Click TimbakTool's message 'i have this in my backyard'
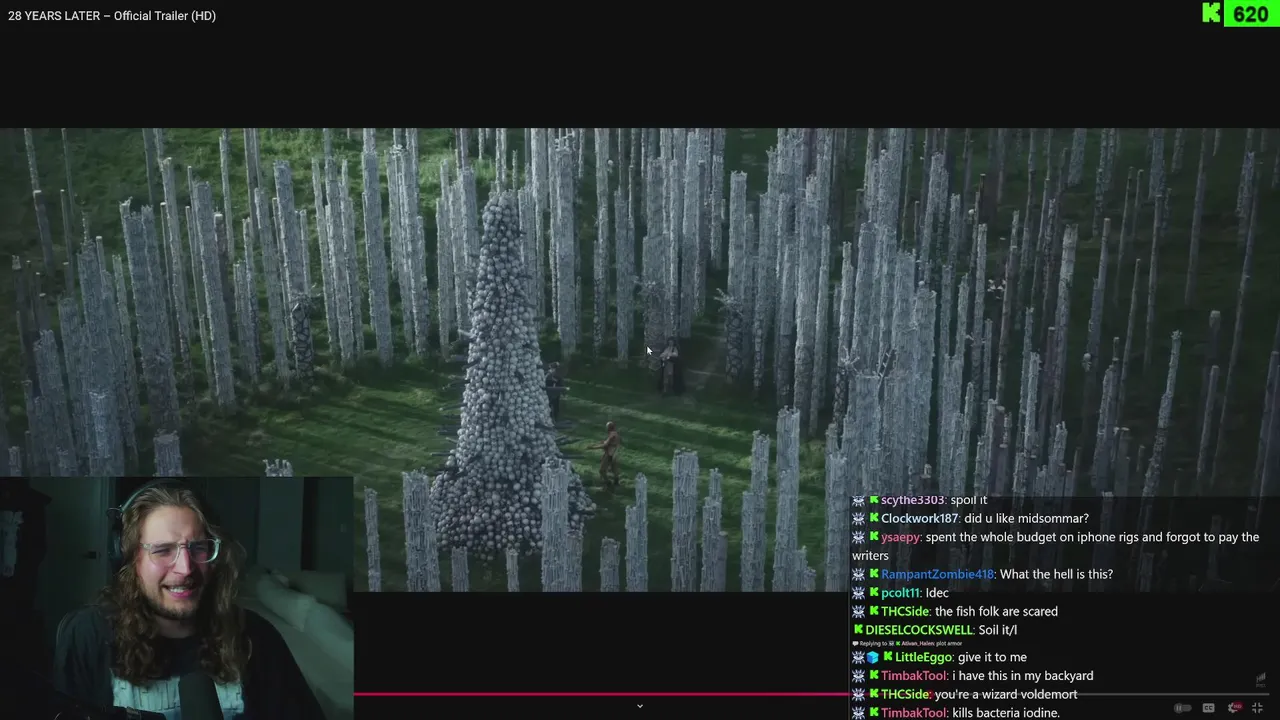The width and height of the screenshot is (1280, 720). [x=1022, y=676]
